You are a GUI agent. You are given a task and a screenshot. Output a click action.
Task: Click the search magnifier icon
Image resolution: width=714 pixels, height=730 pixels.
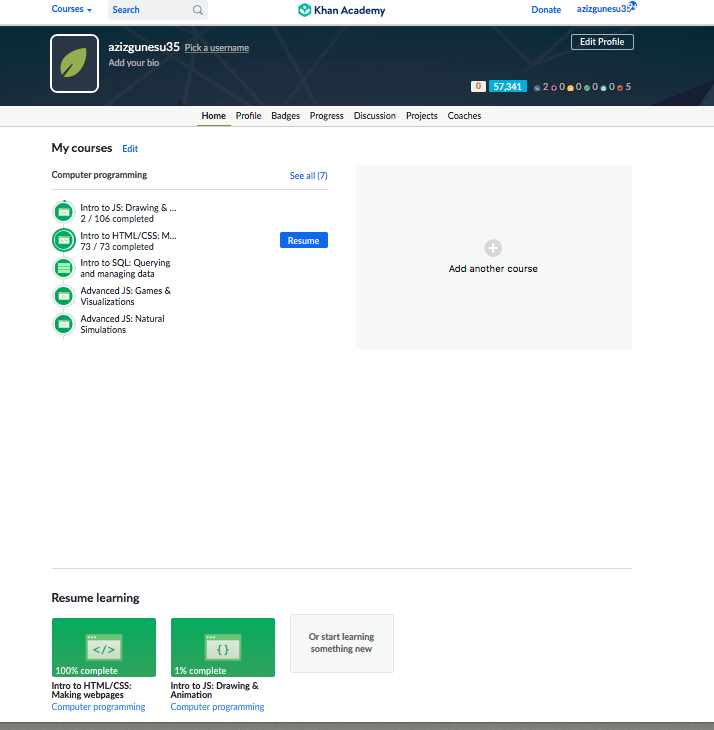tap(198, 10)
